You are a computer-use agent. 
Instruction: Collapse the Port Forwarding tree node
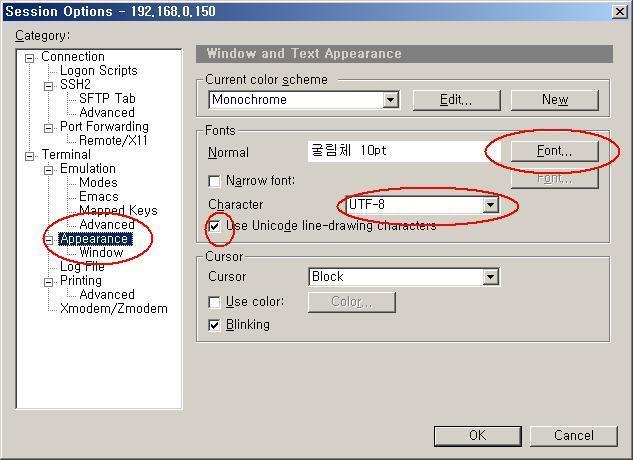pos(48,128)
